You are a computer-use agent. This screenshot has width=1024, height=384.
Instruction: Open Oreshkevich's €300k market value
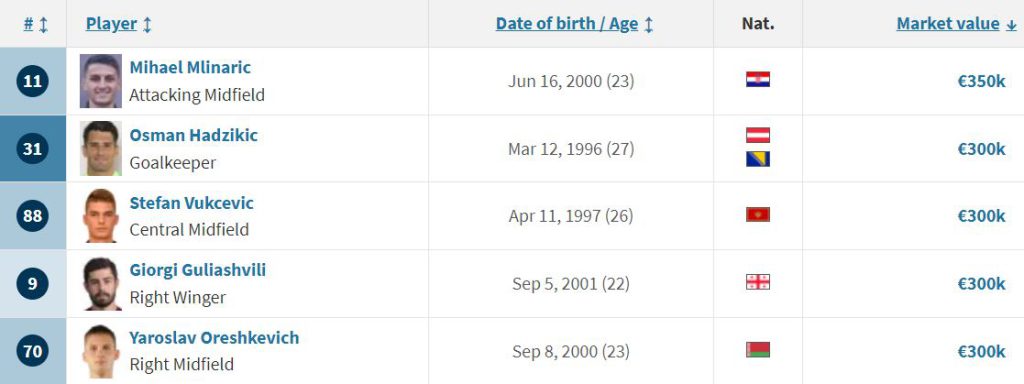[982, 351]
